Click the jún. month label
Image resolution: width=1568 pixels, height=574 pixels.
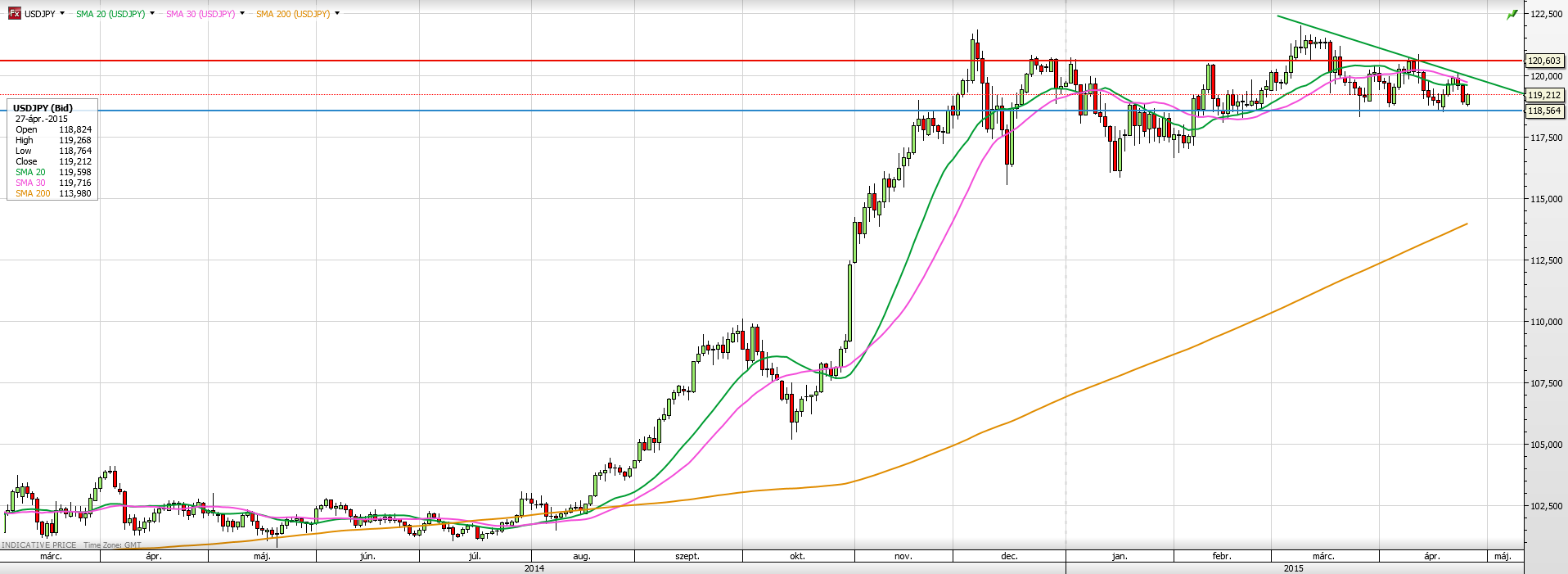coord(367,556)
